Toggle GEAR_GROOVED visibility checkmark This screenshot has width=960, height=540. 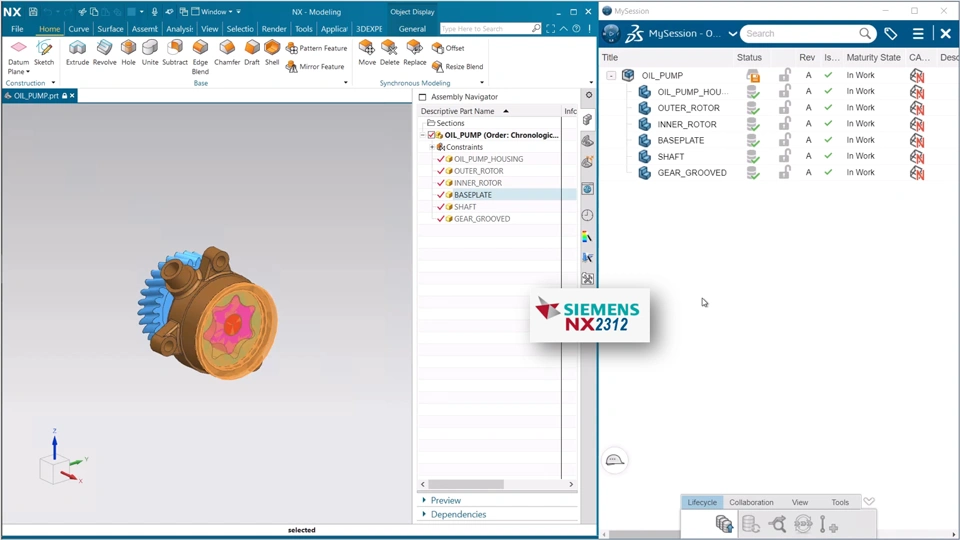[x=440, y=219]
